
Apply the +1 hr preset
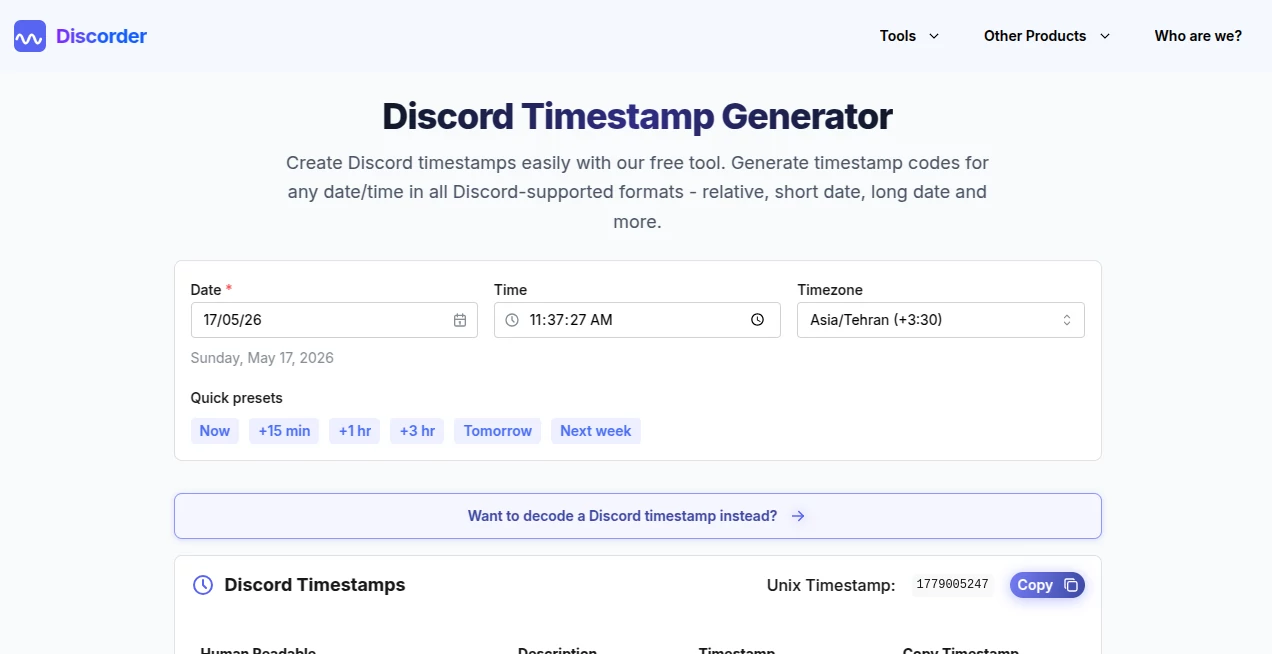coord(355,431)
